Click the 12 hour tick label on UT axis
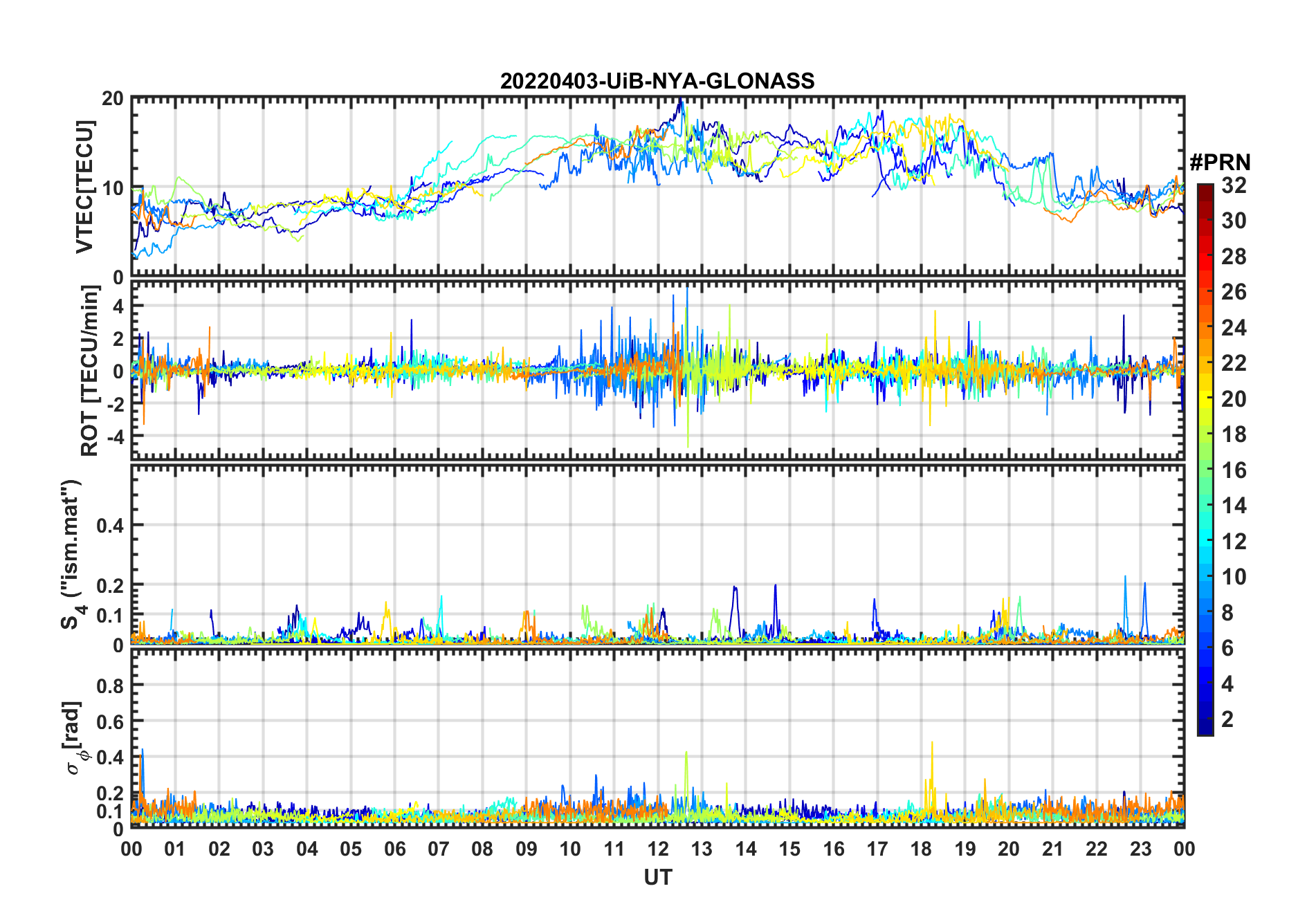Screen dimensions: 1316x920 [658, 849]
